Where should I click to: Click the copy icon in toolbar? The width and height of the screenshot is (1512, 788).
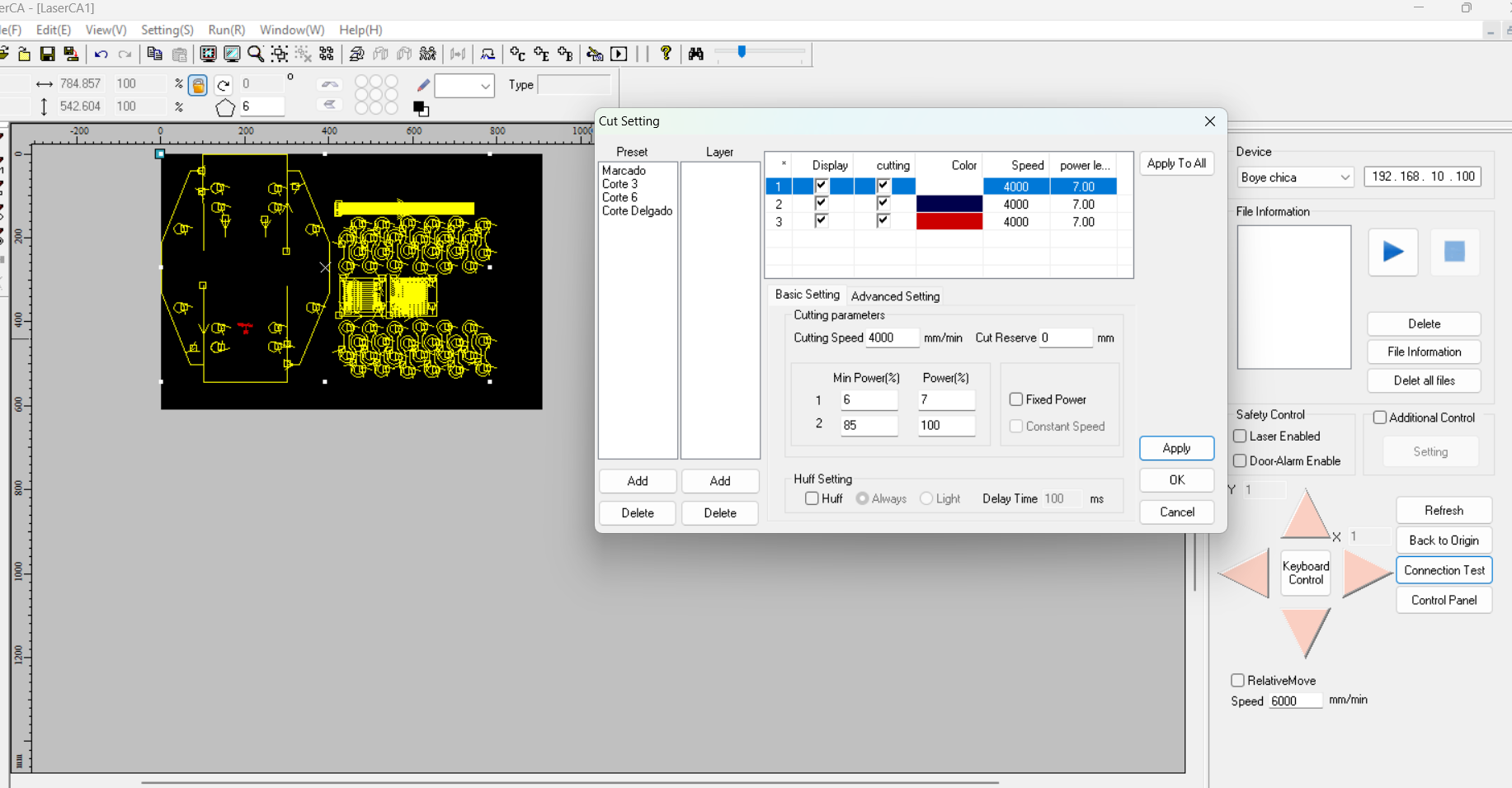[x=154, y=54]
